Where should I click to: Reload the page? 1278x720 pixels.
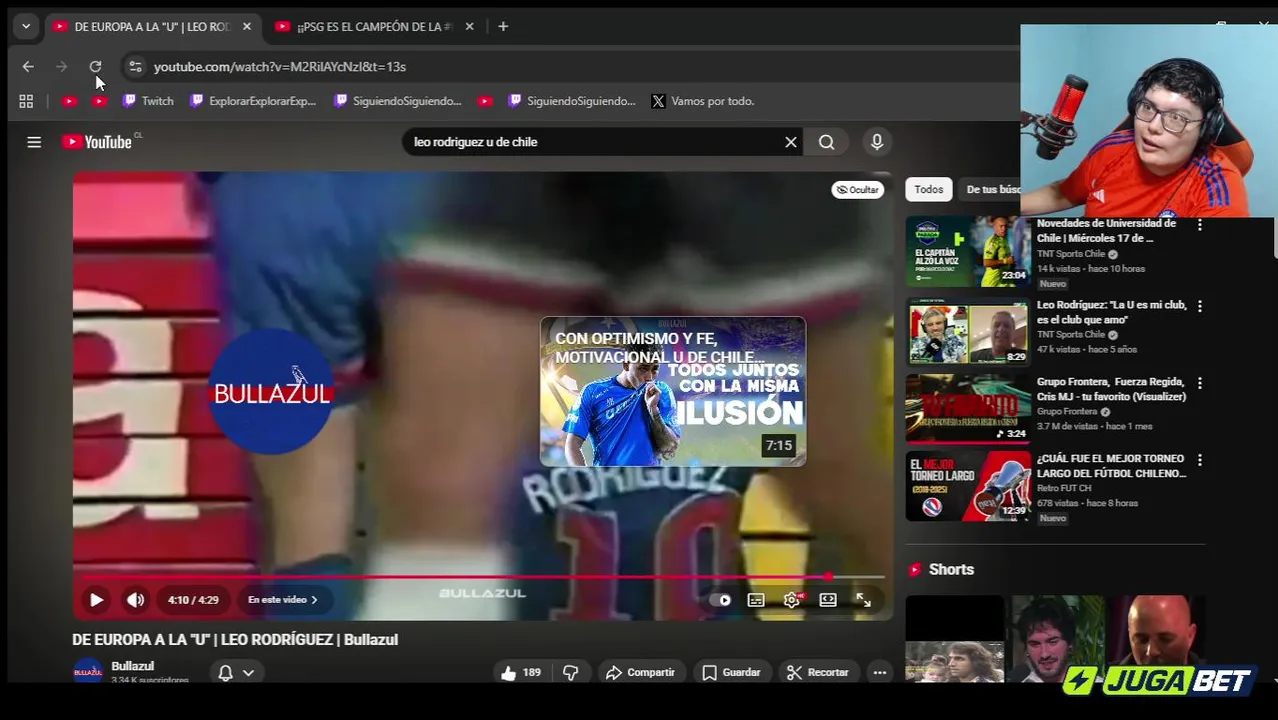pos(95,67)
